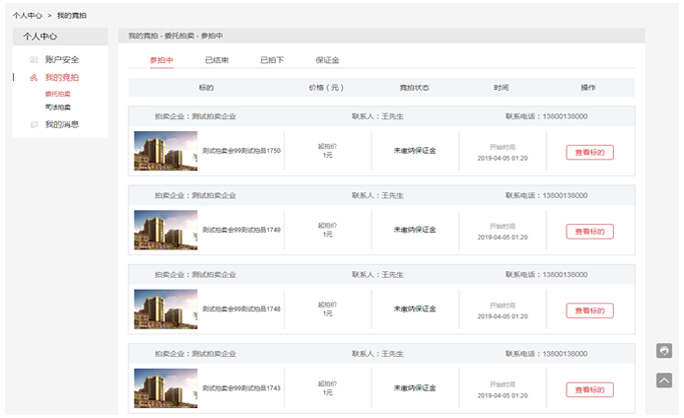
Task: Select 司法拍卖 submenu item
Action: pyautogui.click(x=58, y=106)
